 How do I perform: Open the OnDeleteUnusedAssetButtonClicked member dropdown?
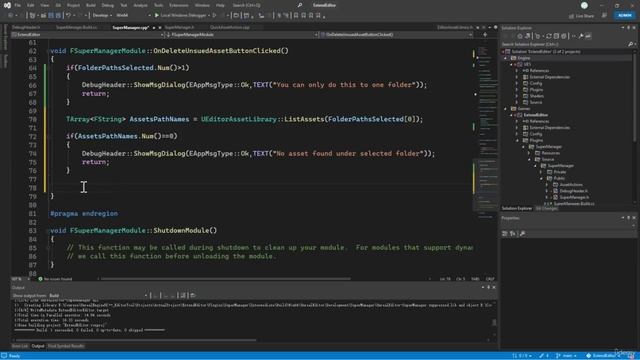[x=396, y=35]
